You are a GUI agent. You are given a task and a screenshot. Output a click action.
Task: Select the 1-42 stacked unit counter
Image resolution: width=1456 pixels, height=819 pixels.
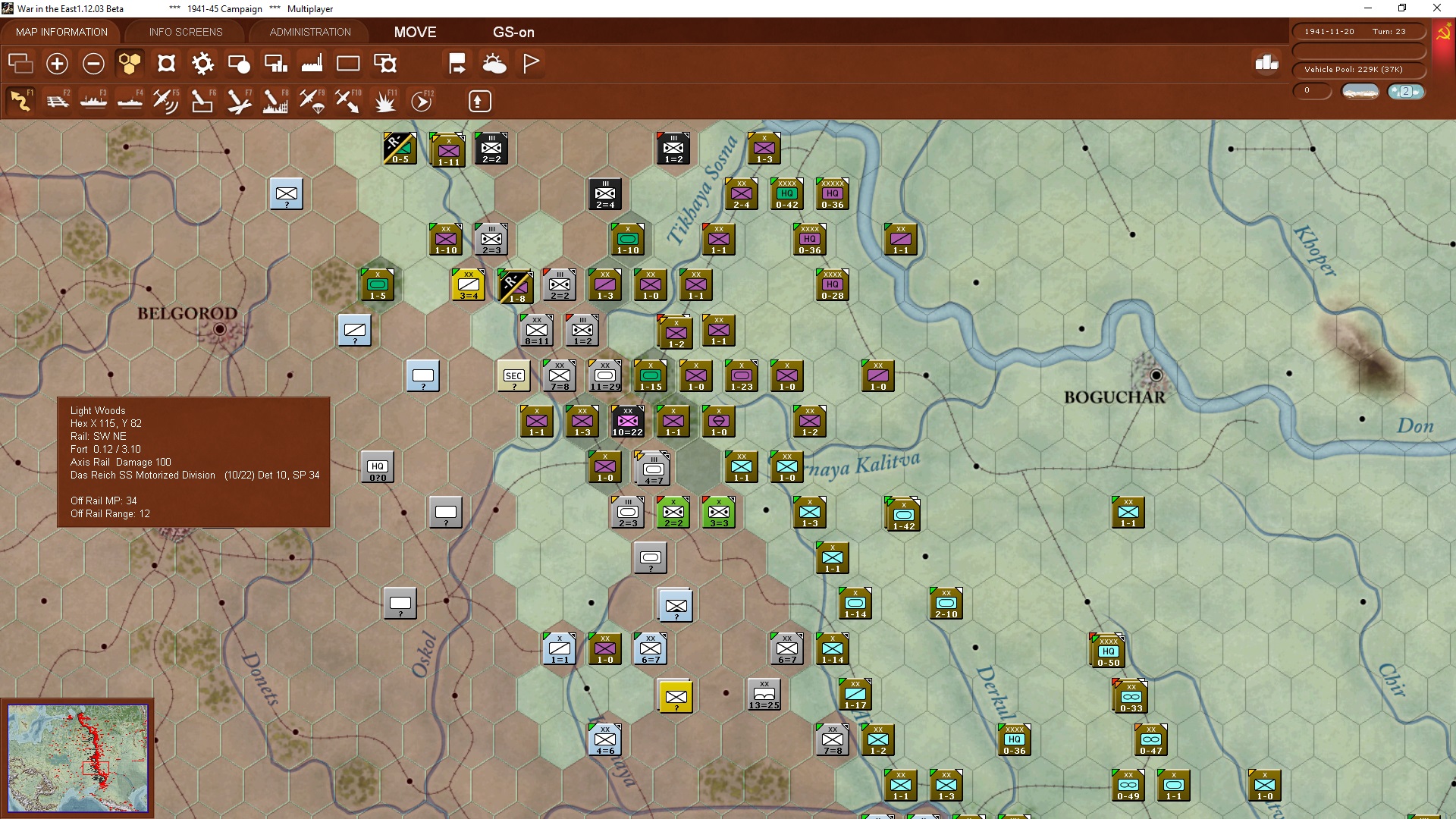click(904, 515)
